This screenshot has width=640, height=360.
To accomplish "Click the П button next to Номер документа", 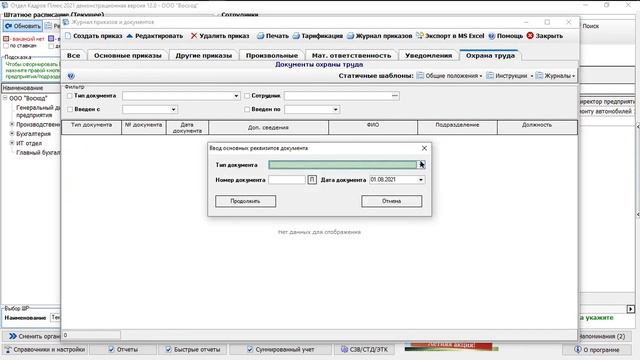I will pos(312,180).
